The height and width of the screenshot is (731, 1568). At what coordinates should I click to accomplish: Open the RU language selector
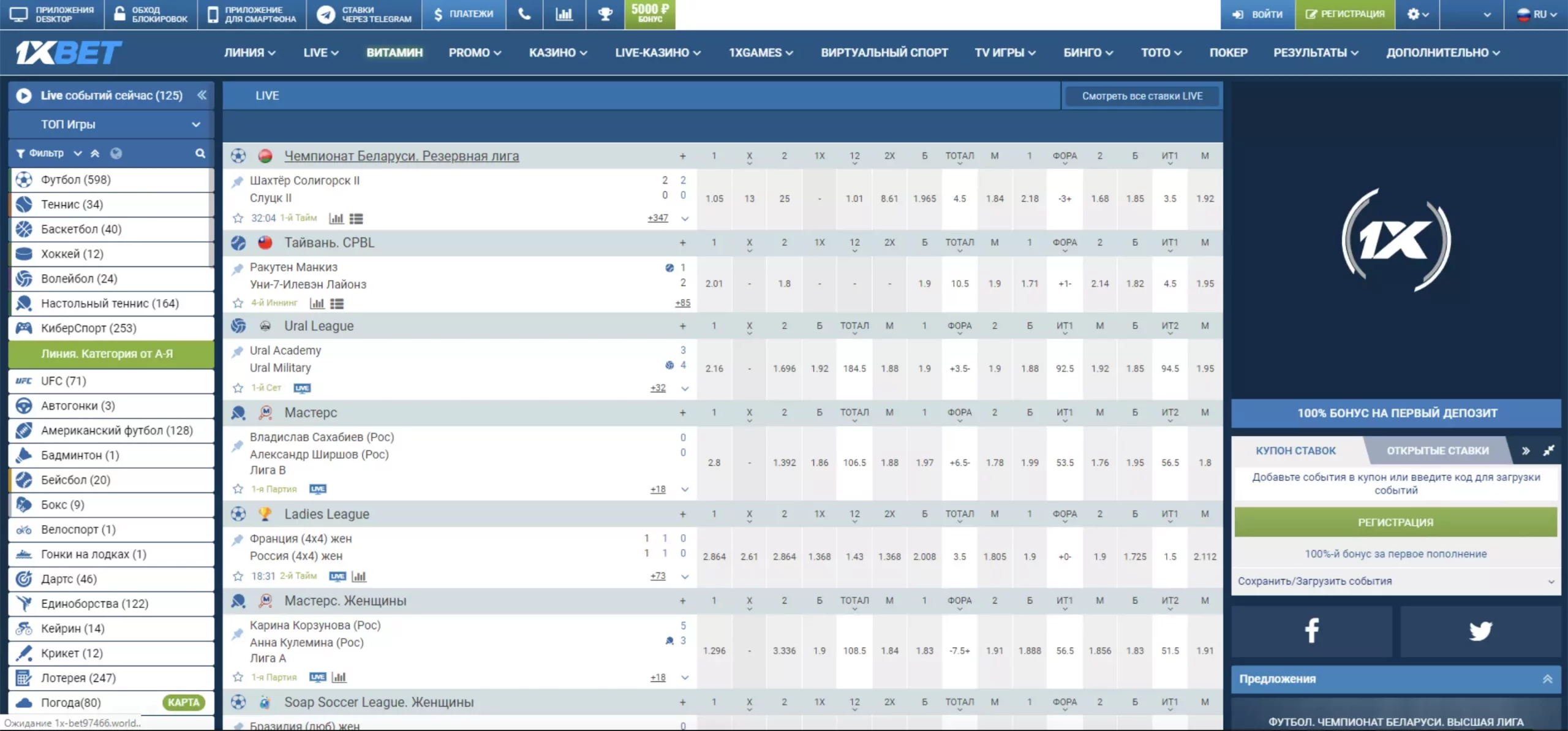point(1536,14)
